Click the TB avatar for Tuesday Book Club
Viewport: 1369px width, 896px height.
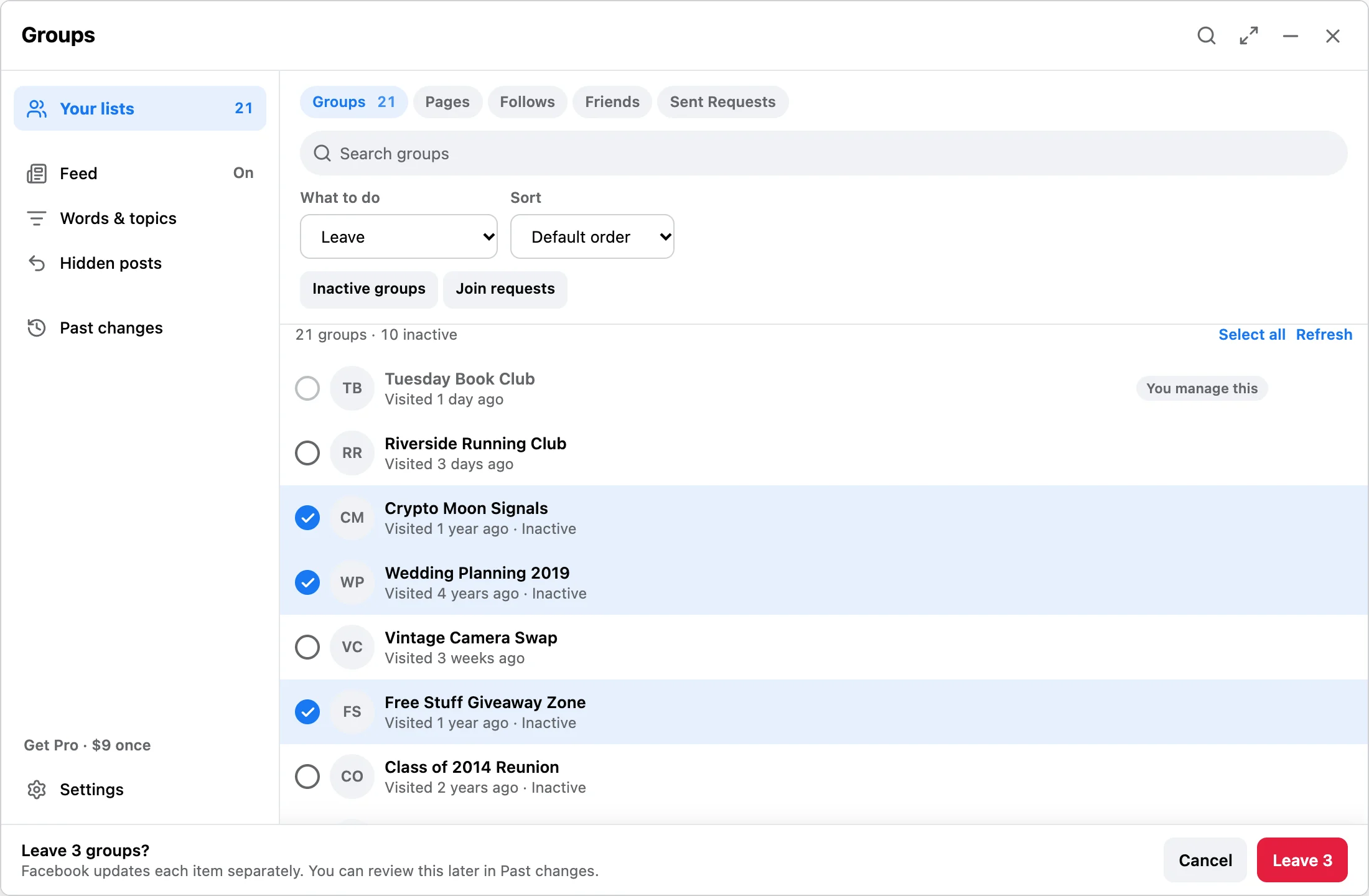coord(352,388)
